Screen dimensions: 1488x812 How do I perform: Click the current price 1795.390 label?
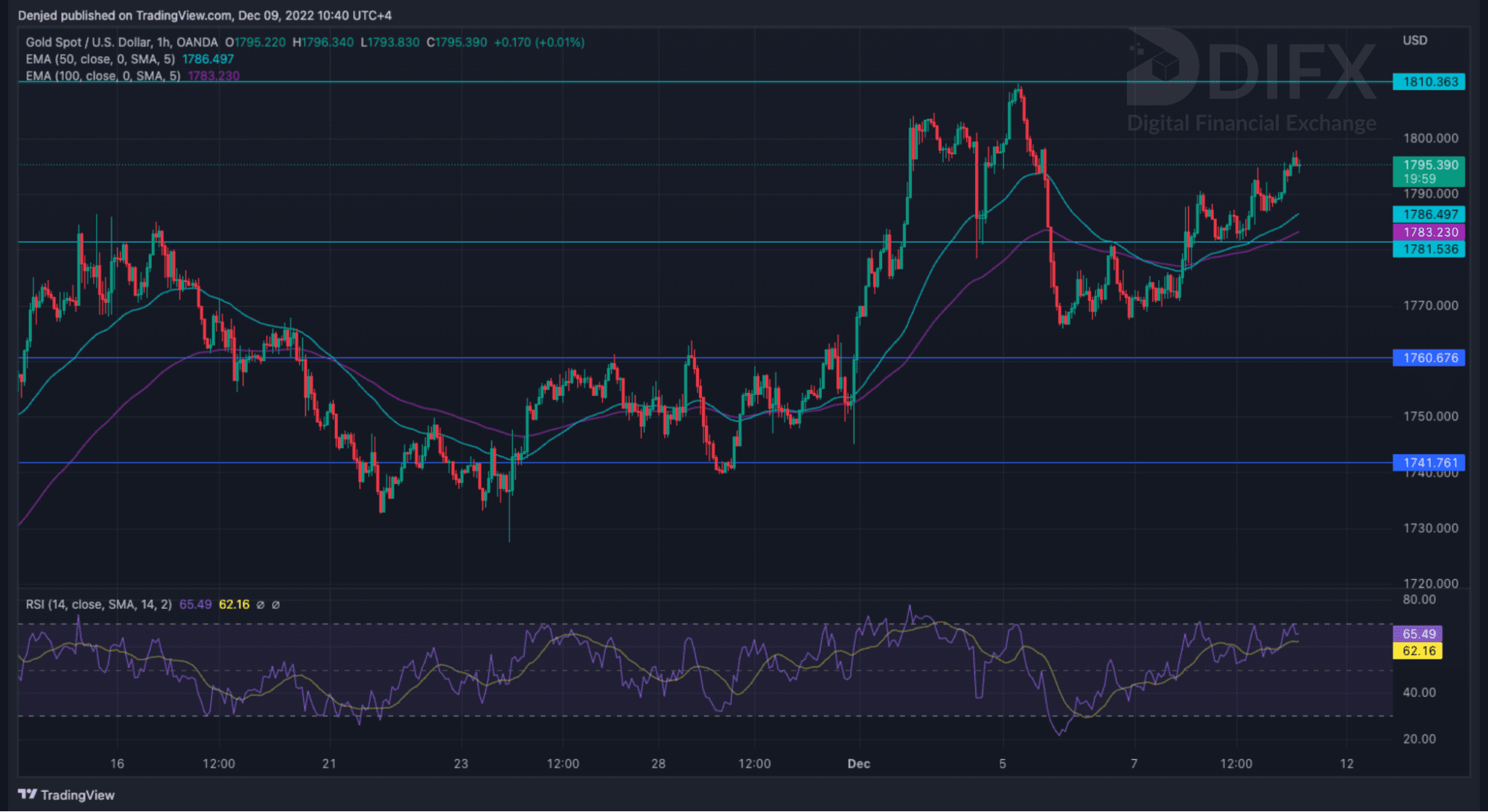pos(1429,165)
